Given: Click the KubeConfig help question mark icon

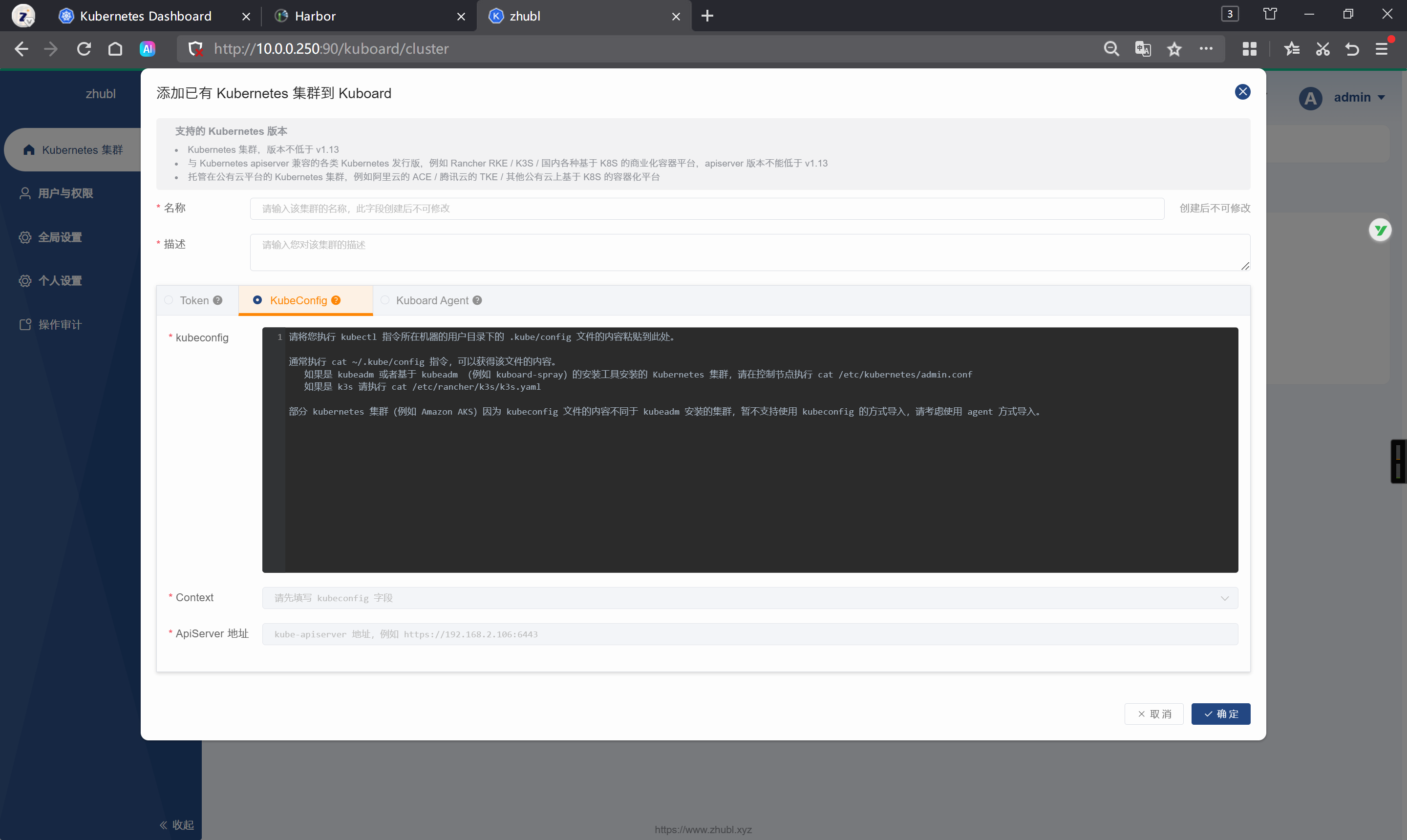Looking at the screenshot, I should pos(336,300).
